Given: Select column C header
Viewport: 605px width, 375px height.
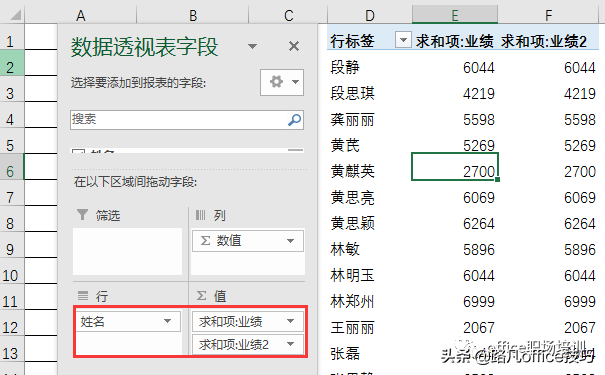Looking at the screenshot, I should (289, 15).
